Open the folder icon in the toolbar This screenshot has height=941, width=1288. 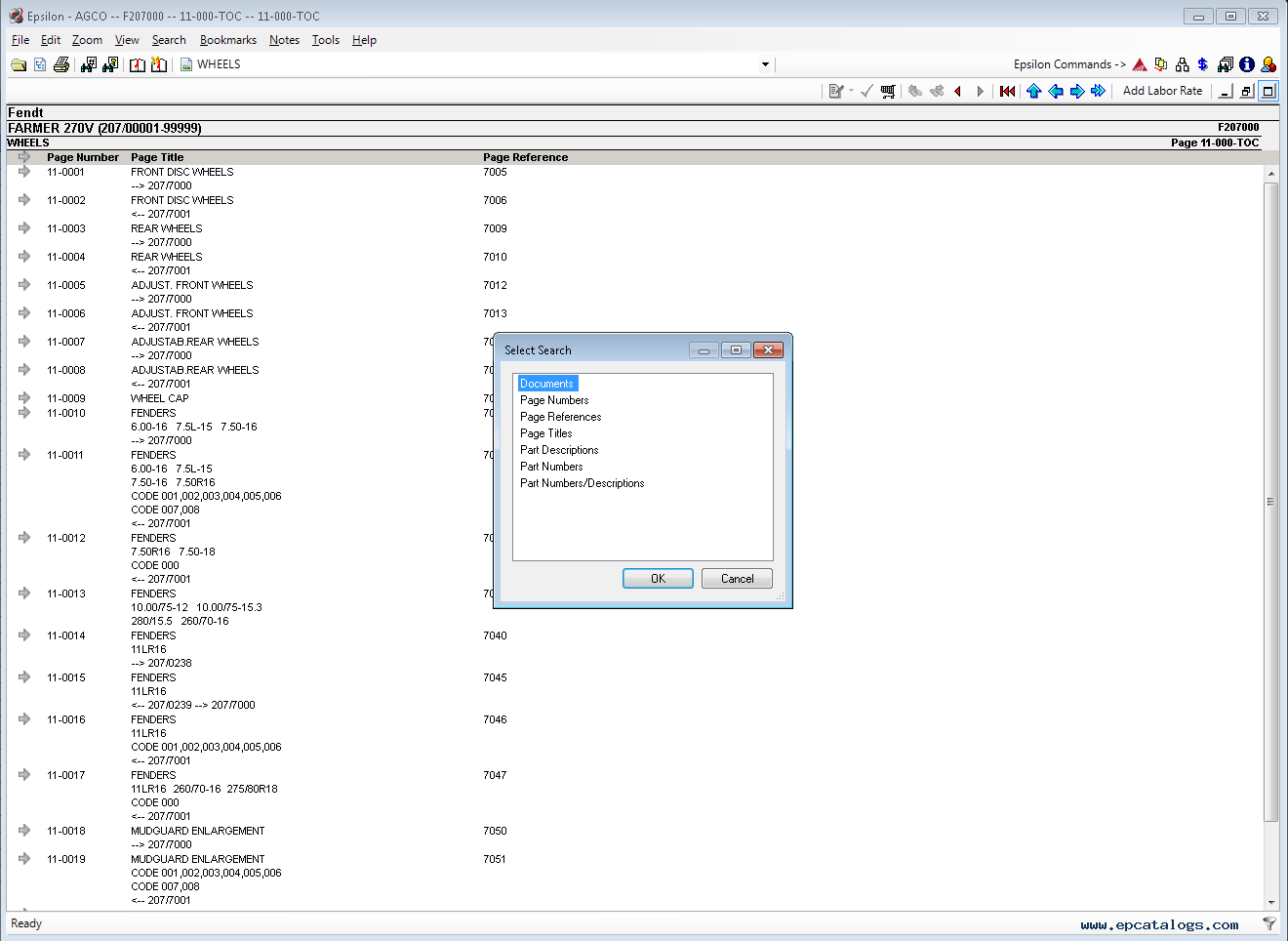pyautogui.click(x=19, y=64)
